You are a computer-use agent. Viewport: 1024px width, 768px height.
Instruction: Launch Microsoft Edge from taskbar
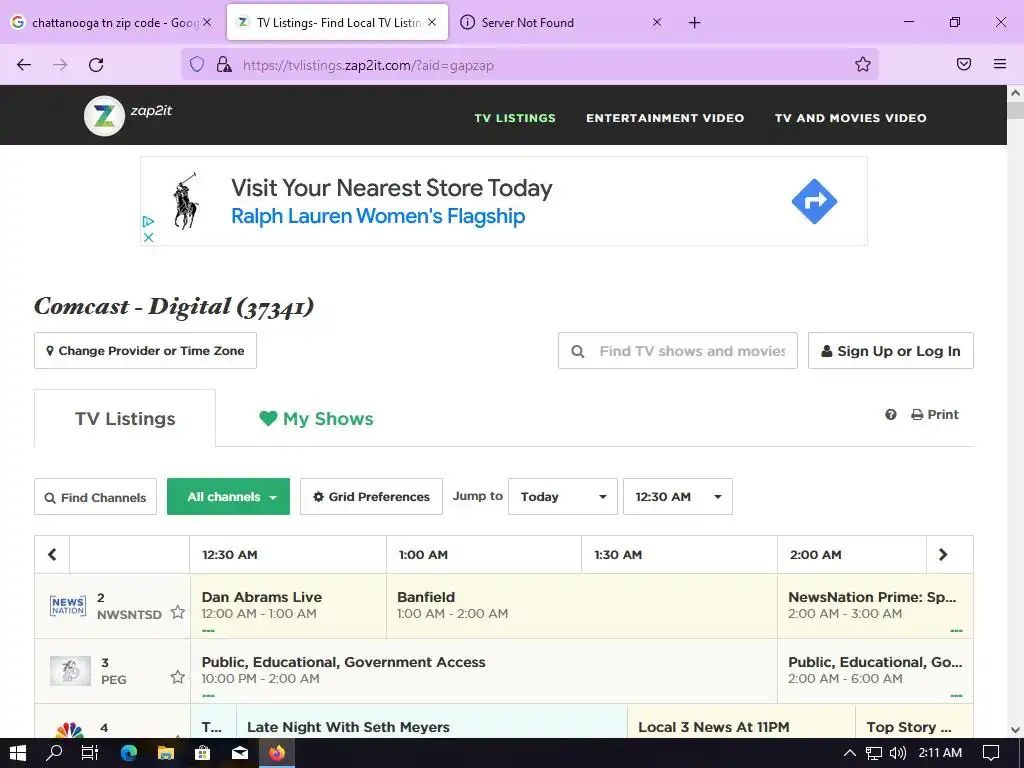129,753
